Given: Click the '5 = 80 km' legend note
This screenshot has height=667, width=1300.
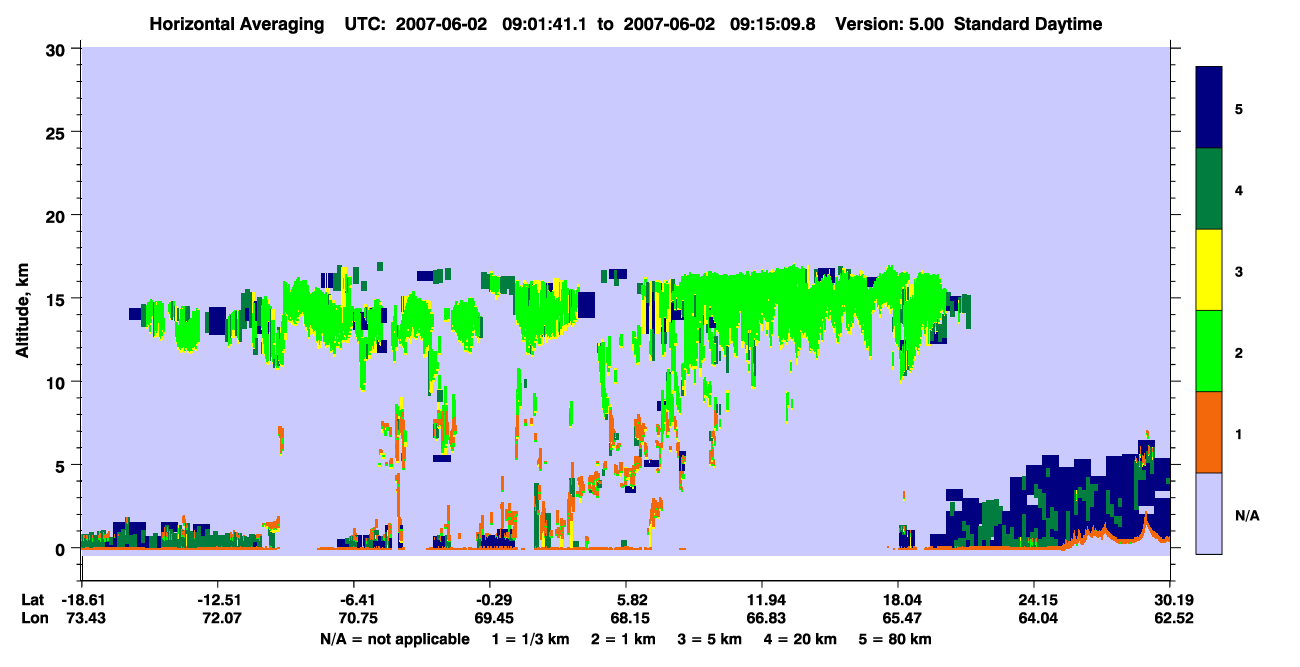Looking at the screenshot, I should [894, 639].
